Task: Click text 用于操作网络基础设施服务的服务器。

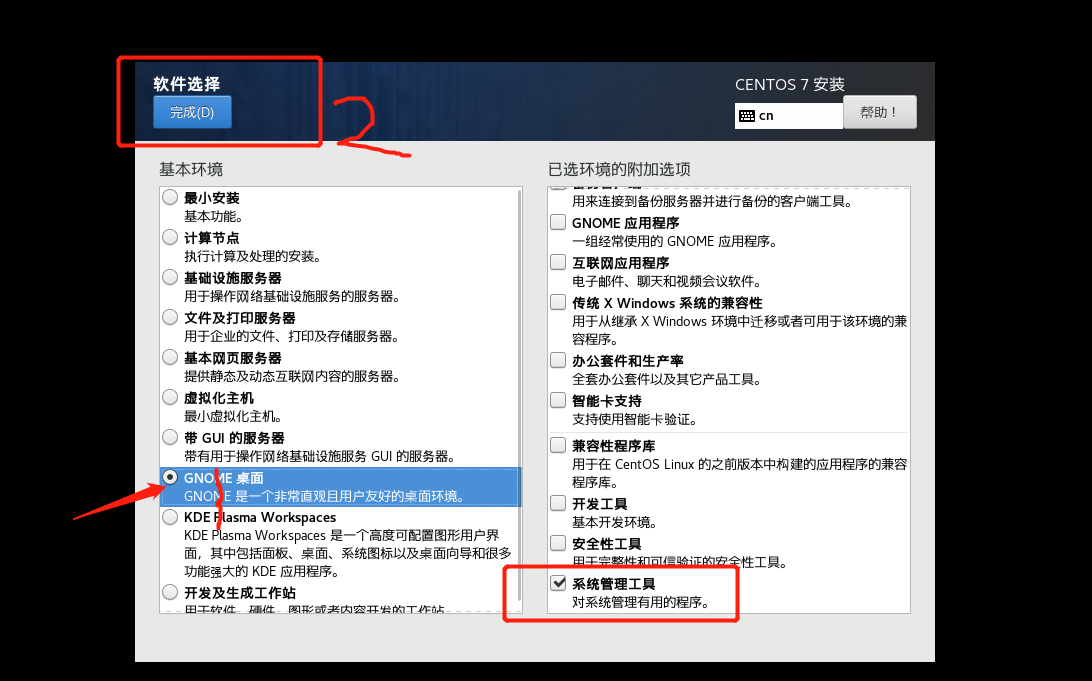Action: point(292,297)
